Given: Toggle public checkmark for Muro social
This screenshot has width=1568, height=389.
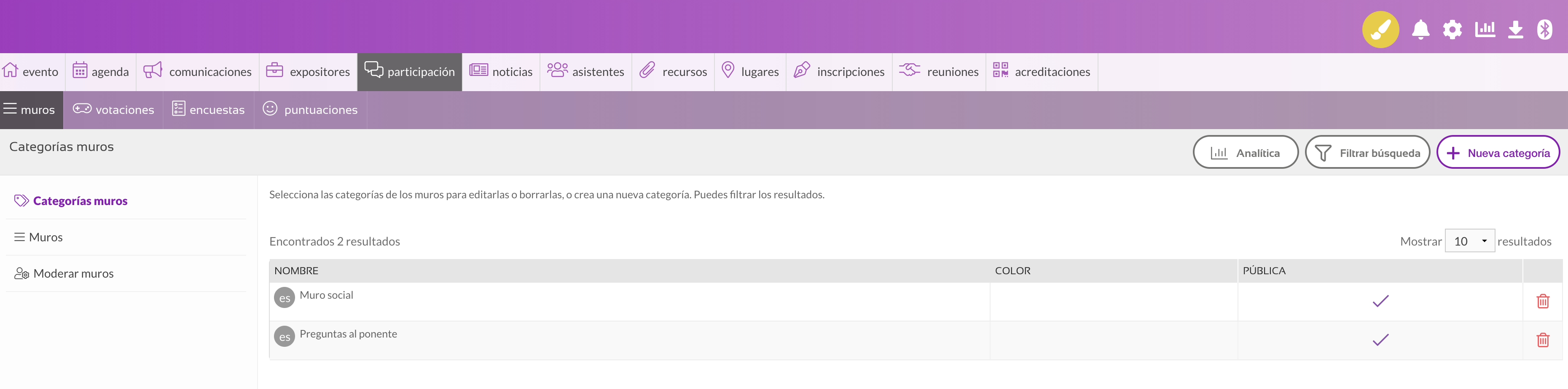Looking at the screenshot, I should [x=1380, y=301].
